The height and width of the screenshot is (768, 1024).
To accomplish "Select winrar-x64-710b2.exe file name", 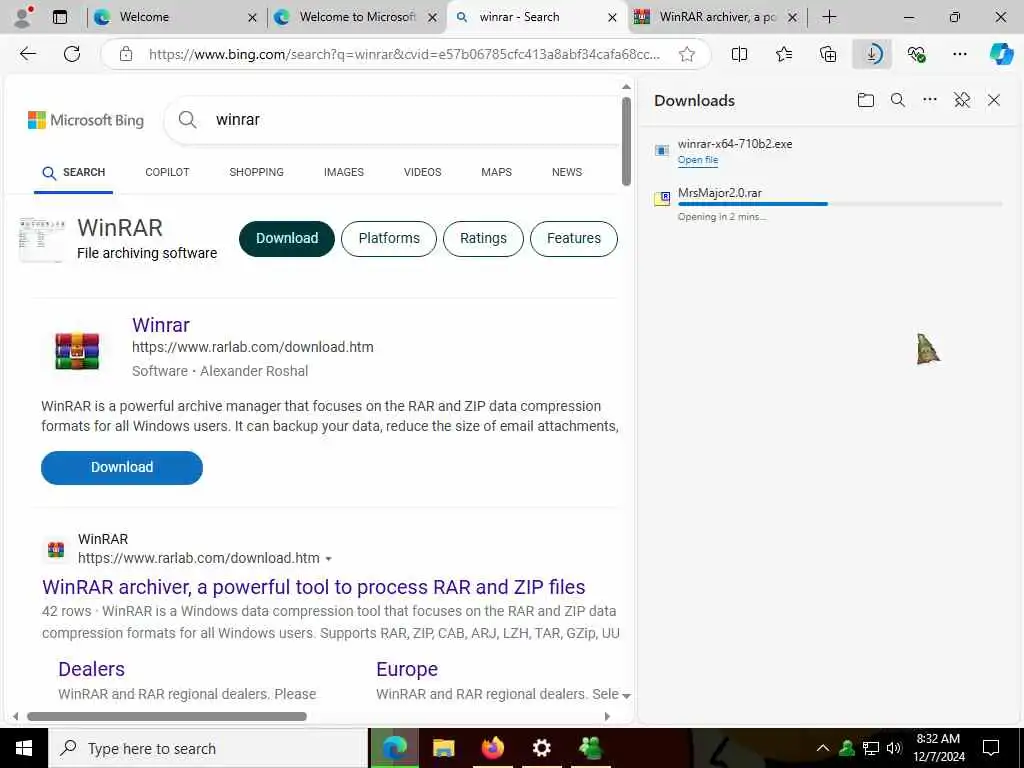I will pyautogui.click(x=735, y=144).
